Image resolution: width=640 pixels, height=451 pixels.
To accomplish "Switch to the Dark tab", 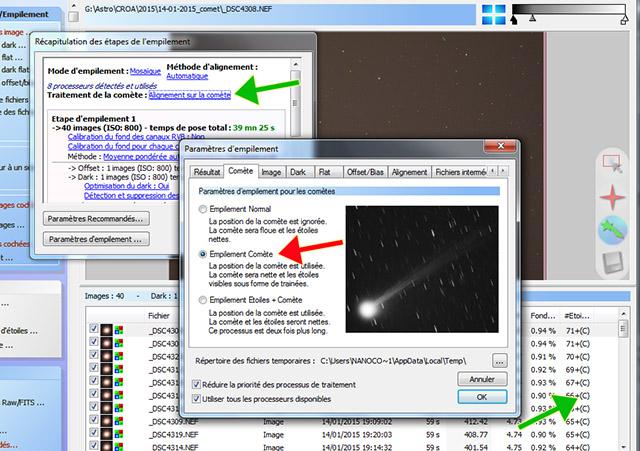I will [298, 172].
